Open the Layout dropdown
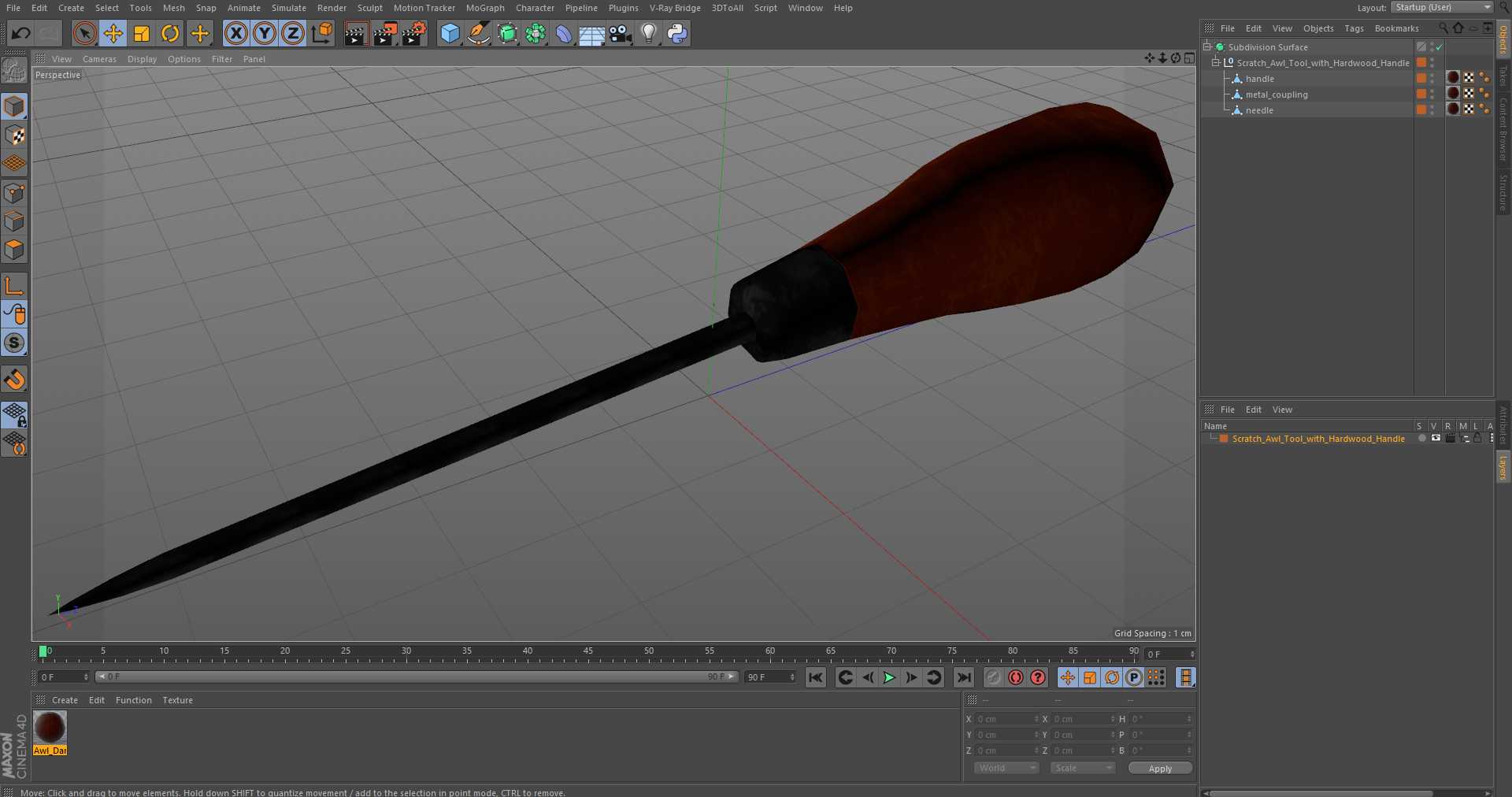This screenshot has height=797, width=1512. coord(1442,7)
